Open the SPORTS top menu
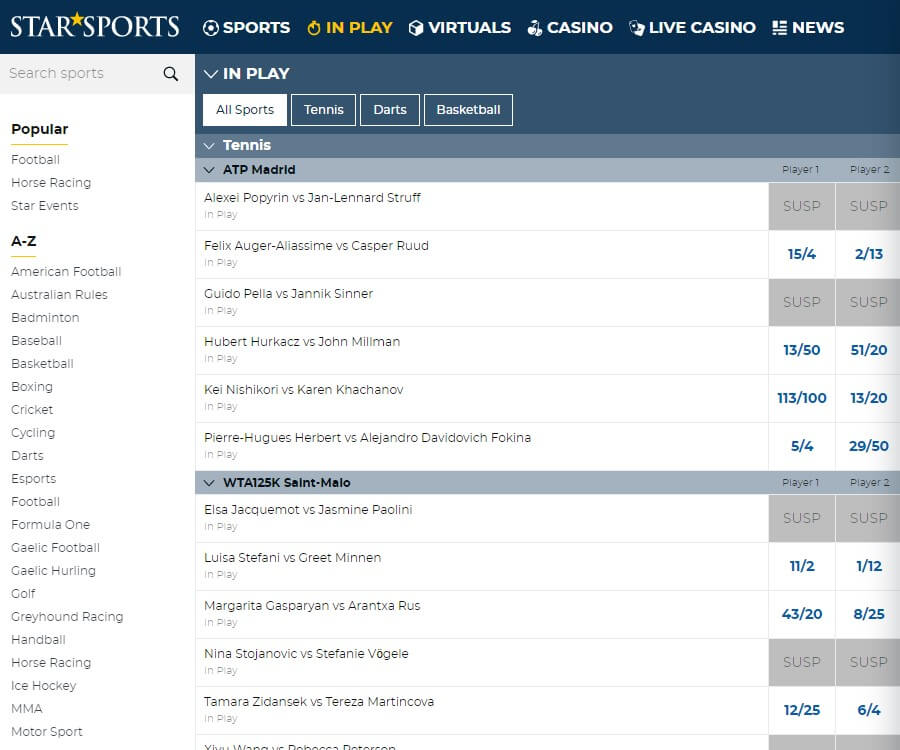900x750 pixels. click(x=246, y=28)
